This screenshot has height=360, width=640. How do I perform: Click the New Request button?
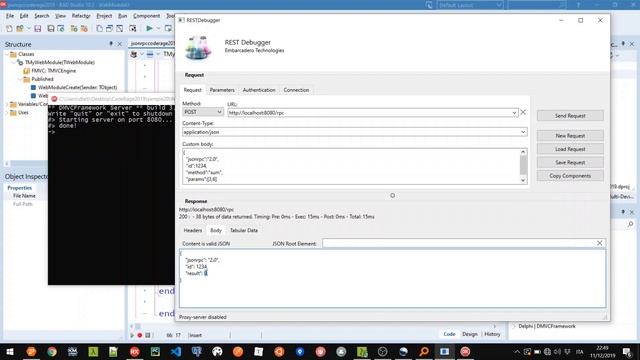pos(570,136)
